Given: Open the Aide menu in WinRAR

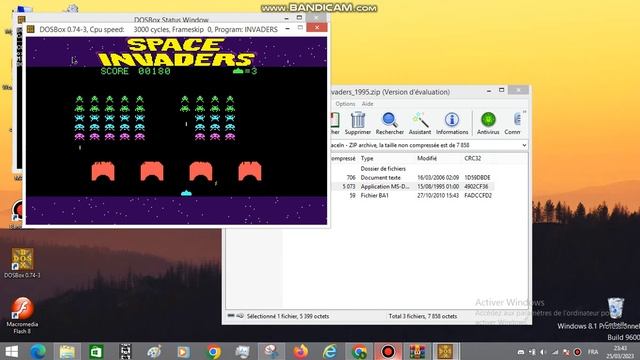Looking at the screenshot, I should click(367, 104).
